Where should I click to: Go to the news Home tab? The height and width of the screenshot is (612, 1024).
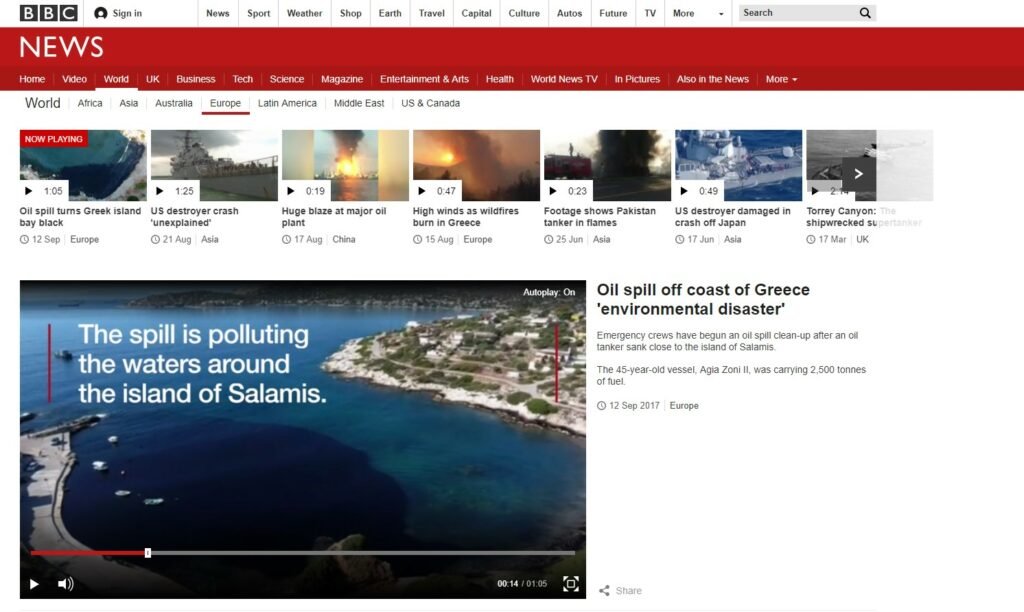pos(32,79)
